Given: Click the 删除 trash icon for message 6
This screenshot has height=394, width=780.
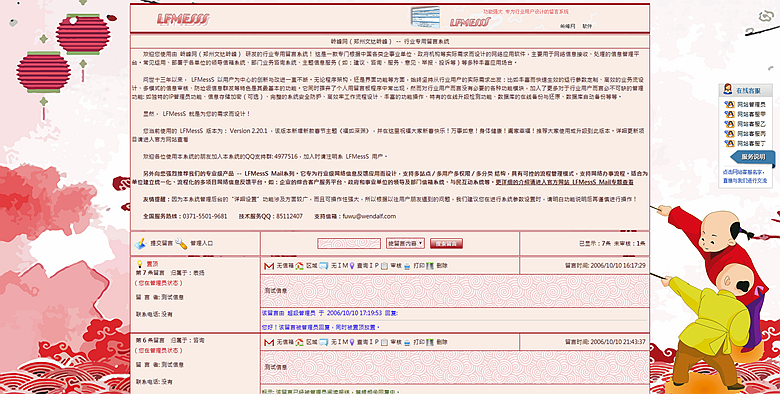Looking at the screenshot, I should [430, 343].
